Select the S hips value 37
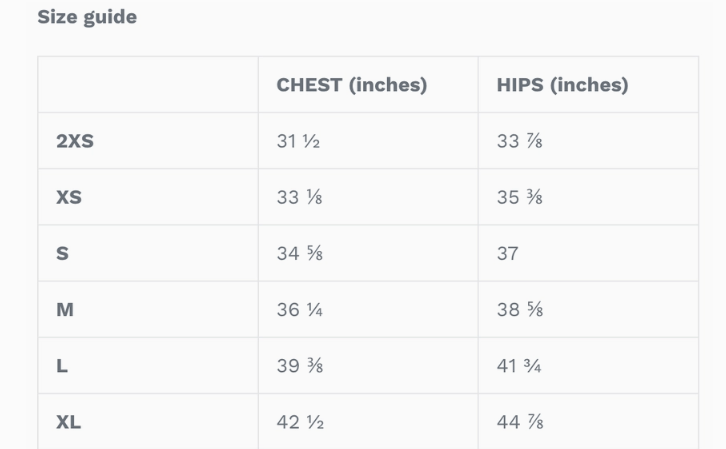Image resolution: width=726 pixels, height=449 pixels. tap(508, 253)
